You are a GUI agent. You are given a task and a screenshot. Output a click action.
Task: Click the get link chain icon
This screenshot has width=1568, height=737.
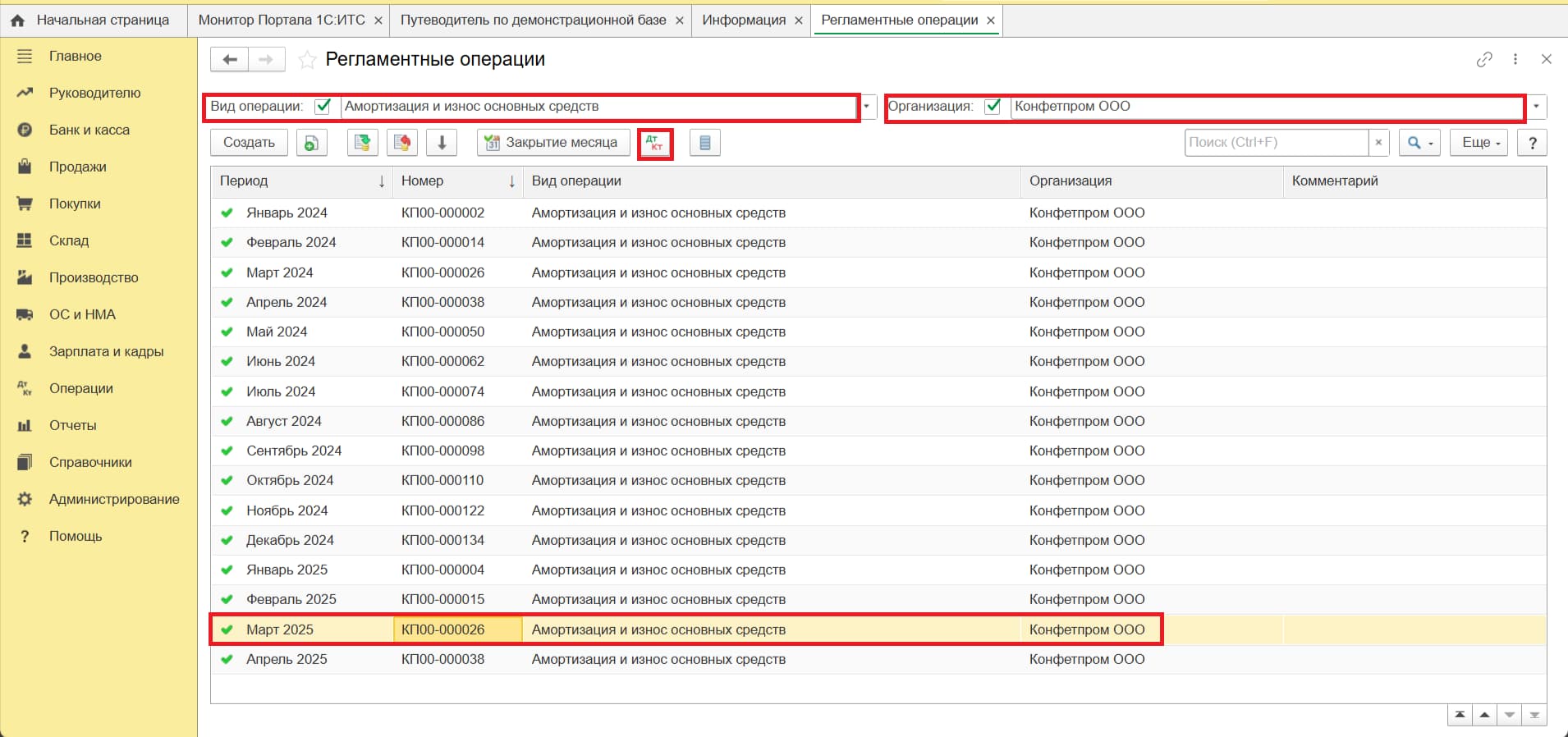coord(1483,59)
